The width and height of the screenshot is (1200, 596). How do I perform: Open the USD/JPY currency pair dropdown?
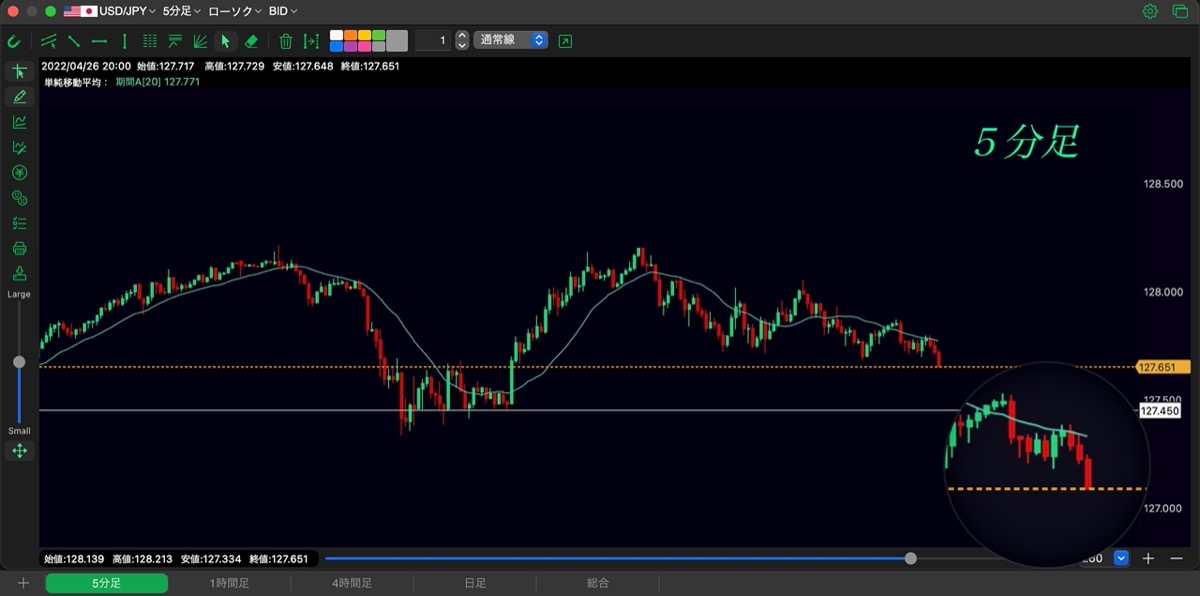110,11
